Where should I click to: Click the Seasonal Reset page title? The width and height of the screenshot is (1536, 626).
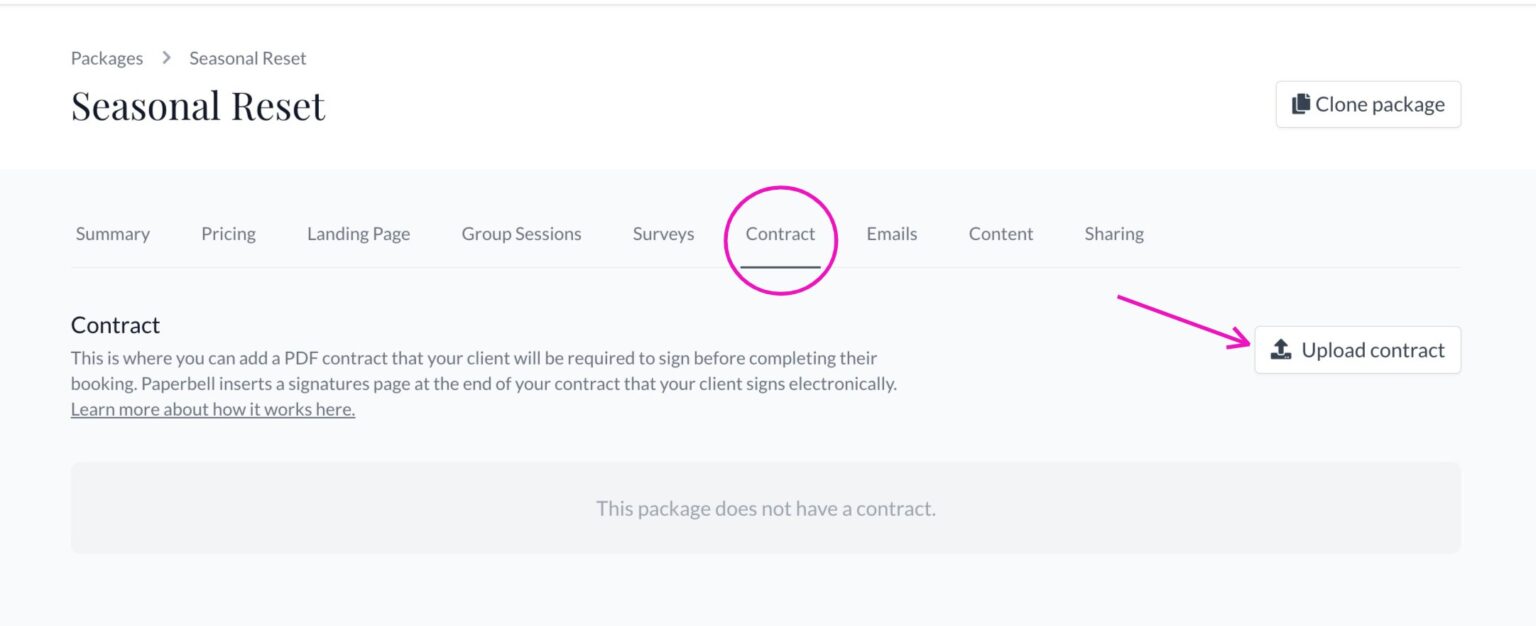(x=198, y=106)
